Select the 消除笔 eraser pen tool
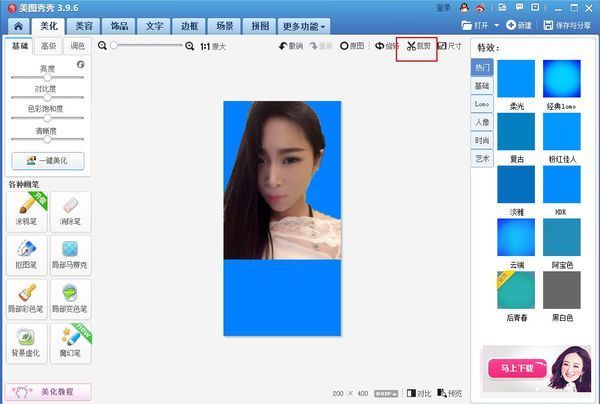 (70, 209)
